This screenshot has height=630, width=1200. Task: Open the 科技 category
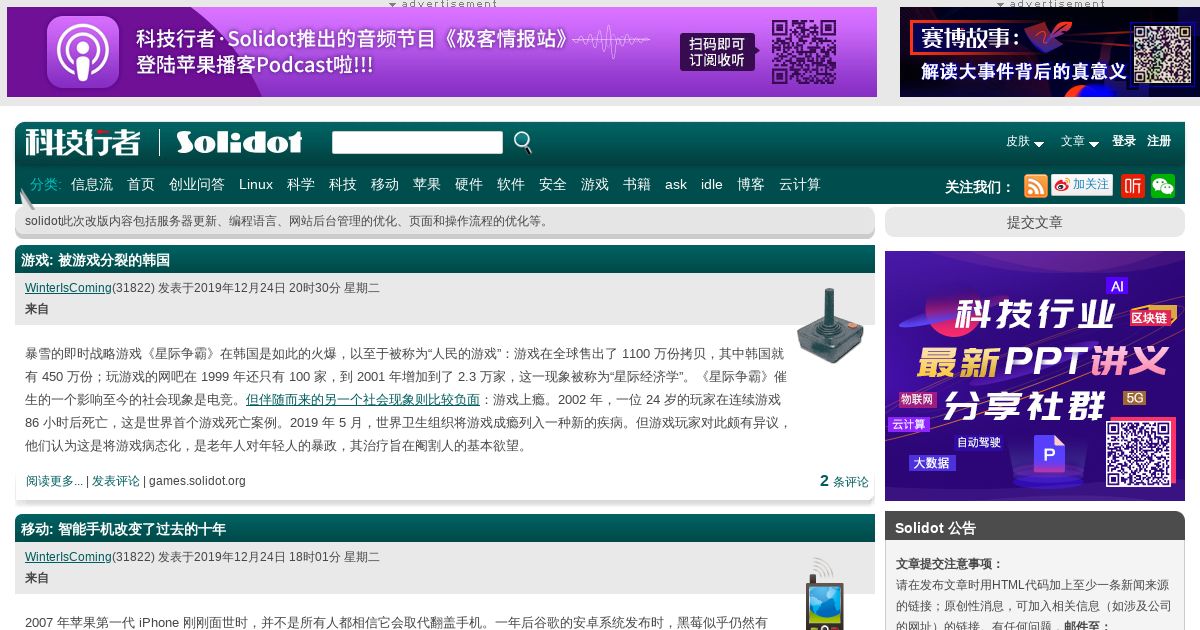[343, 184]
